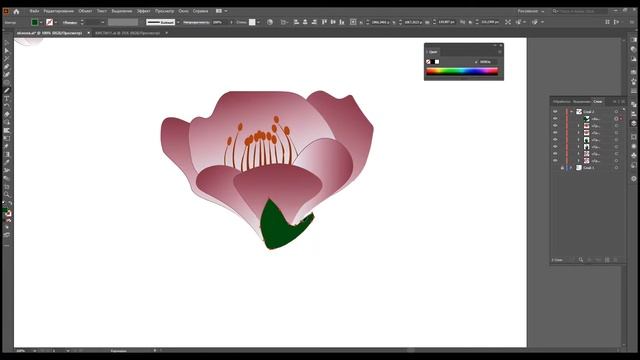The width and height of the screenshot is (640, 360).
Task: Click the opacity value field
Action: (x=219, y=22)
